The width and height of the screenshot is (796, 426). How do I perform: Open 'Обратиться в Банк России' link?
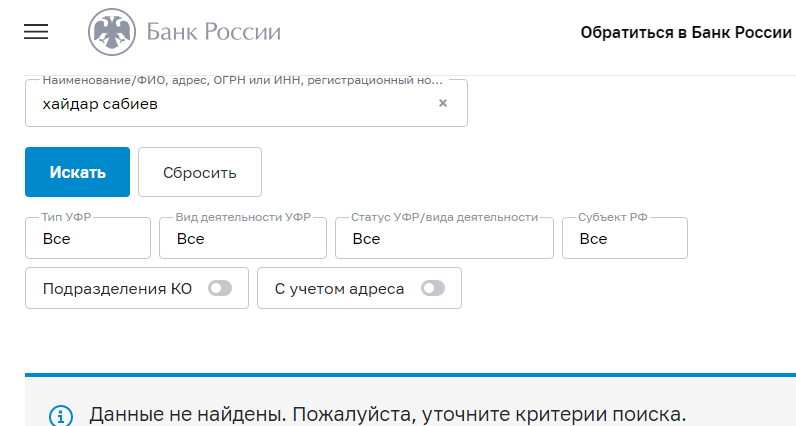685,32
